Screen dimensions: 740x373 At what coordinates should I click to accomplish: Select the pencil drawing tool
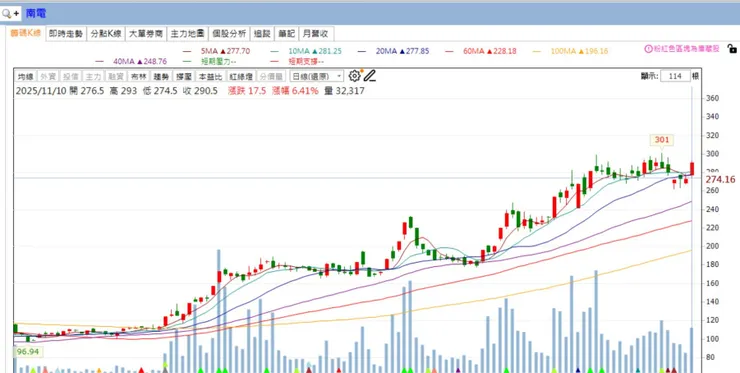tap(370, 76)
